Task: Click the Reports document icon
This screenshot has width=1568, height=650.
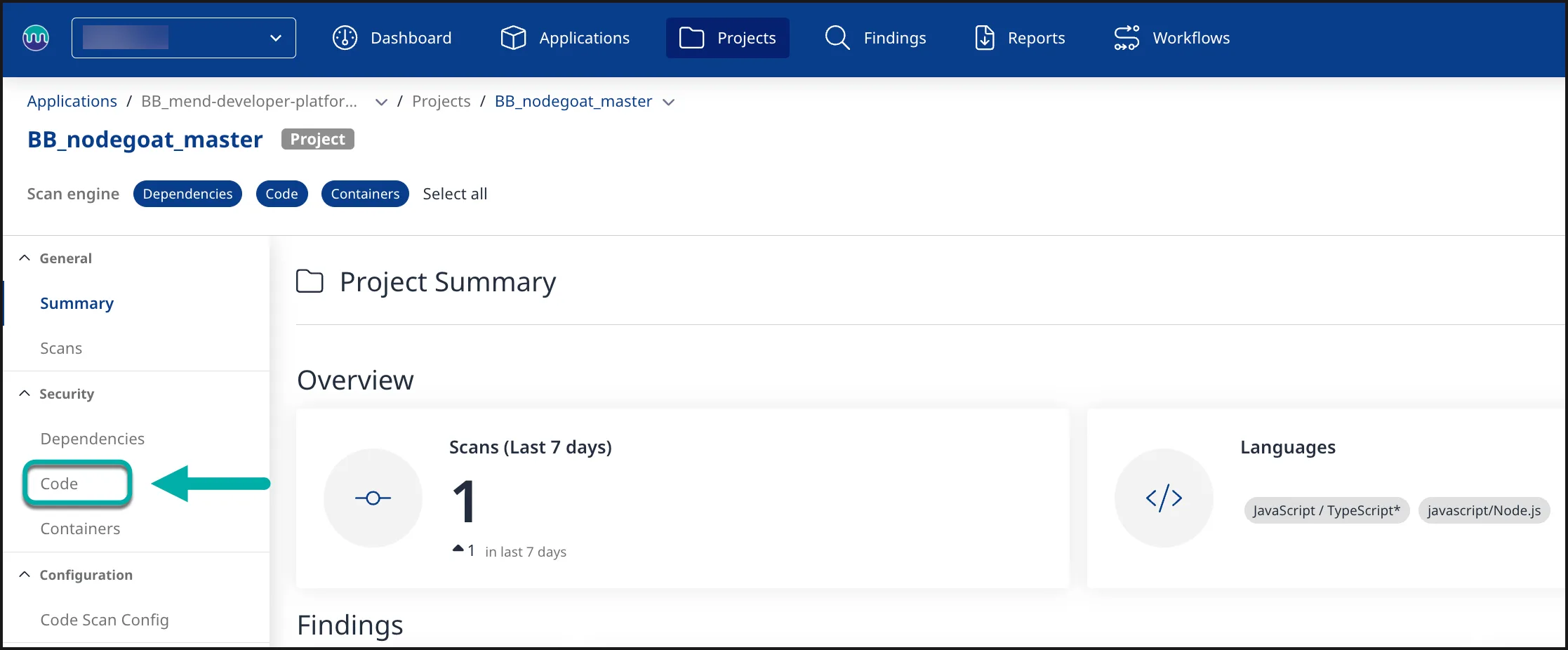Action: 985,38
